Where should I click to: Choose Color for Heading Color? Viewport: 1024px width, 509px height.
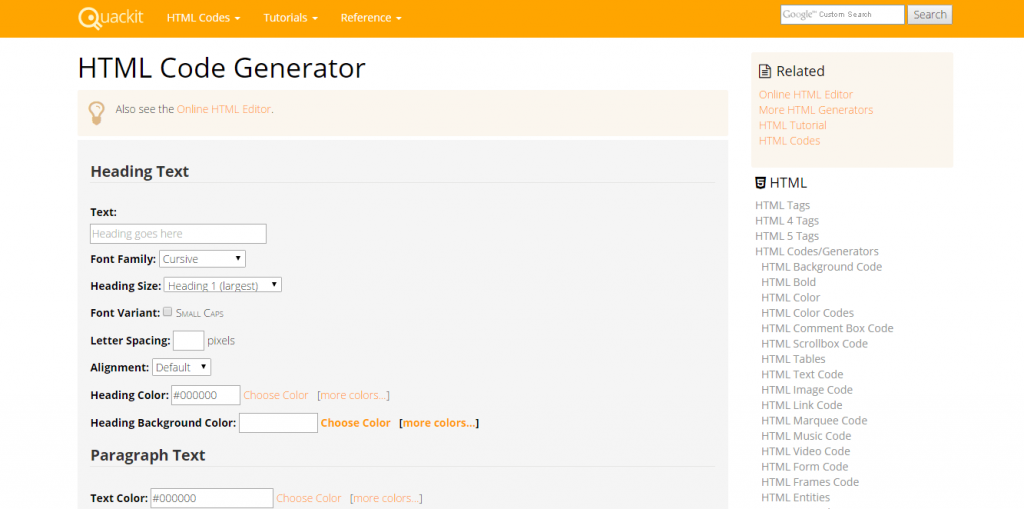coord(276,395)
